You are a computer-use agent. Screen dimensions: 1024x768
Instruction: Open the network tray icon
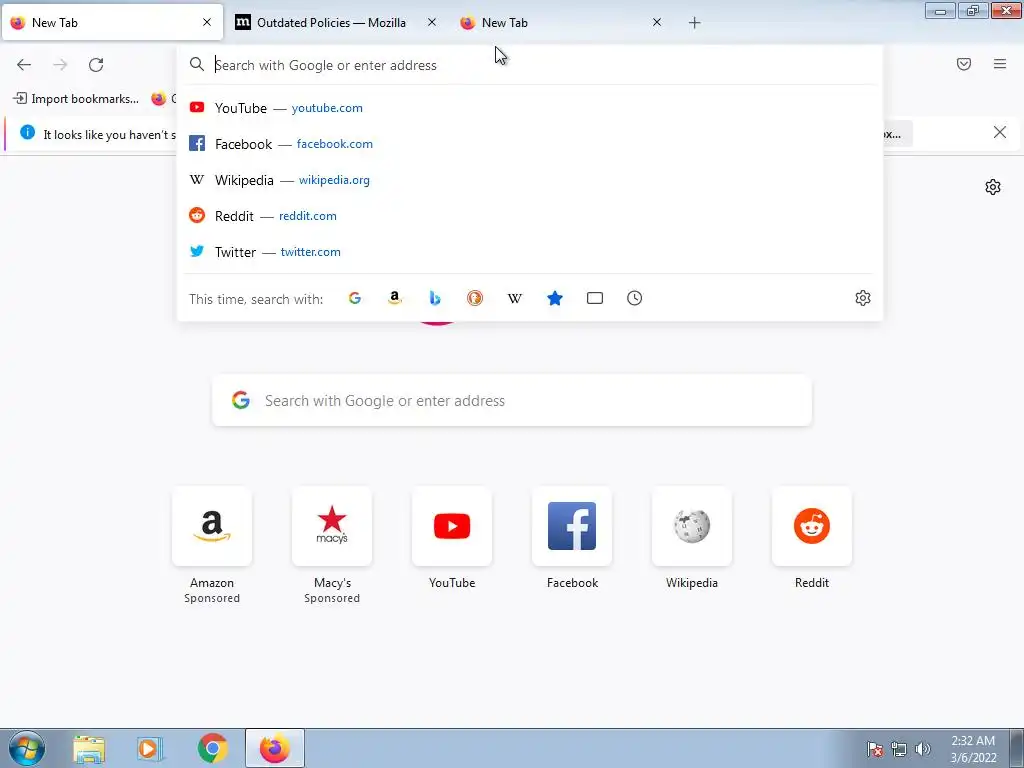coord(899,749)
